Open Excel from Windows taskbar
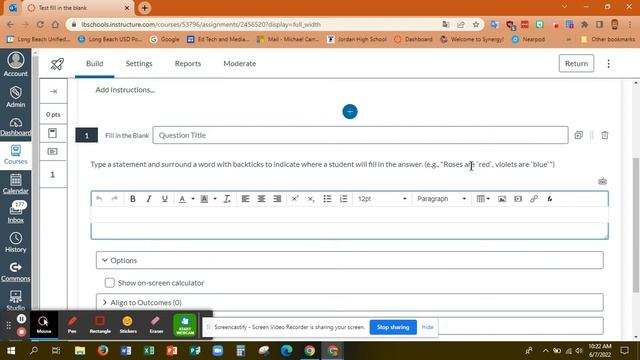This screenshot has width=640, height=360. pos(149,351)
